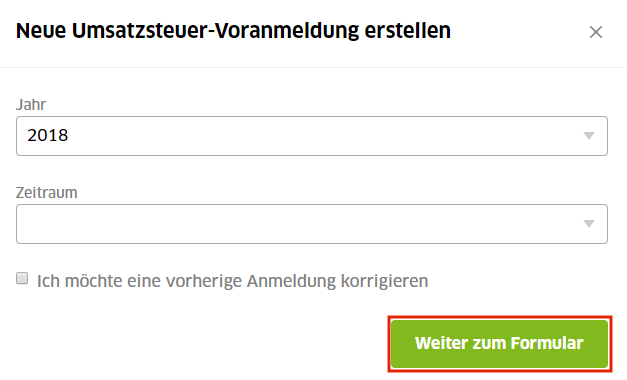
Task: Click the gray triangle icon in Zeitraum box
Action: [x=589, y=224]
